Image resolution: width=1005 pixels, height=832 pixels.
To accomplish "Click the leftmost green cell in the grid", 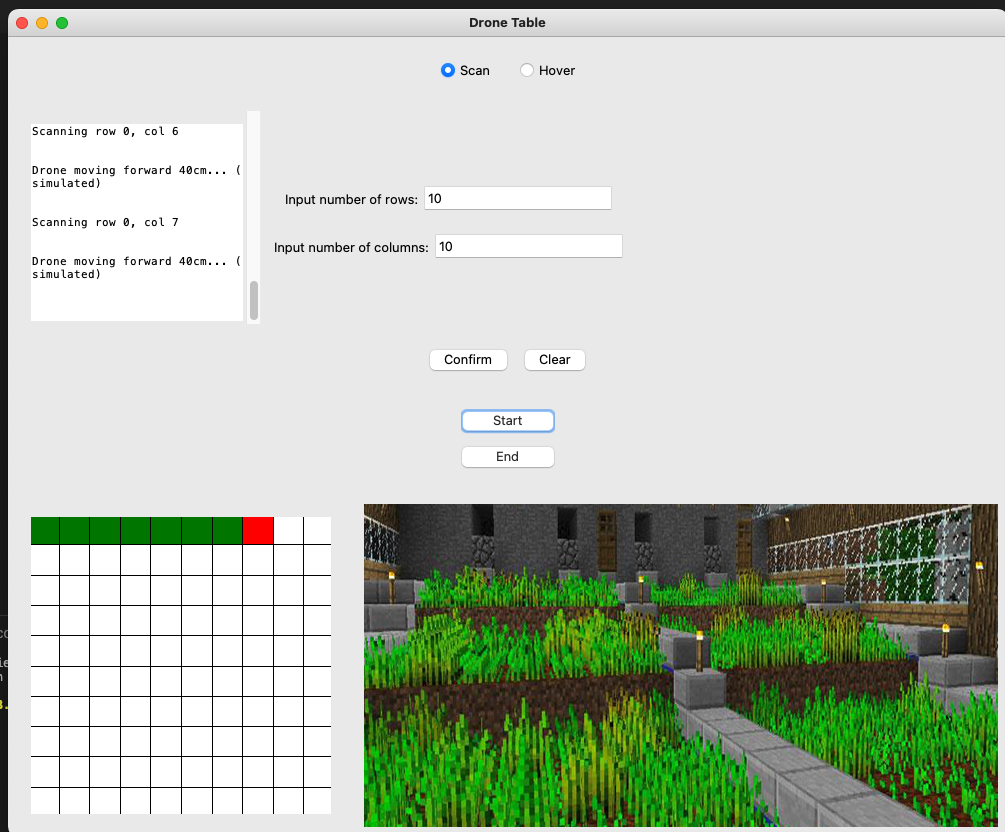I will [45, 531].
